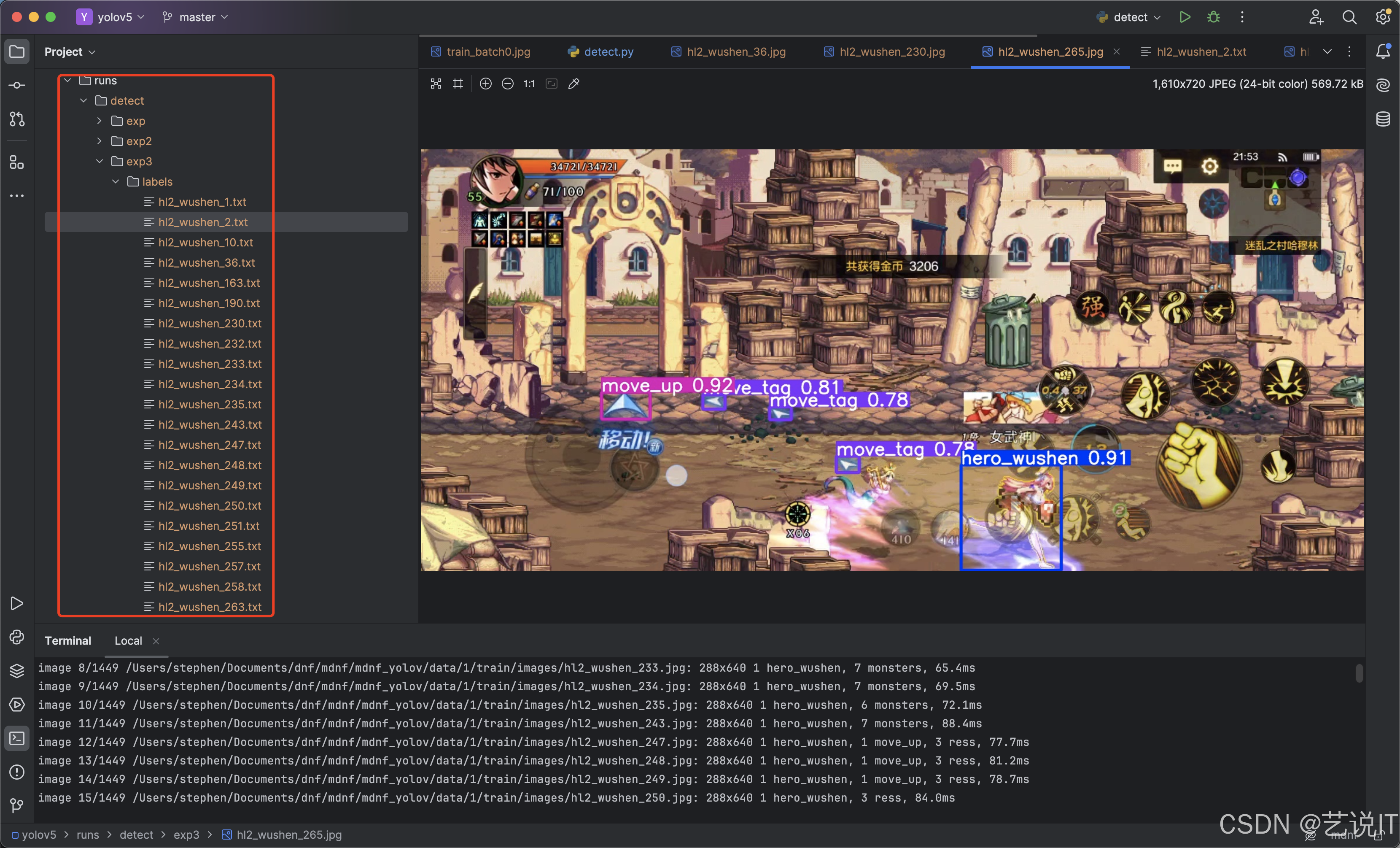This screenshot has height=848, width=1400.
Task: Expand the exp2 folder
Action: click(x=100, y=141)
